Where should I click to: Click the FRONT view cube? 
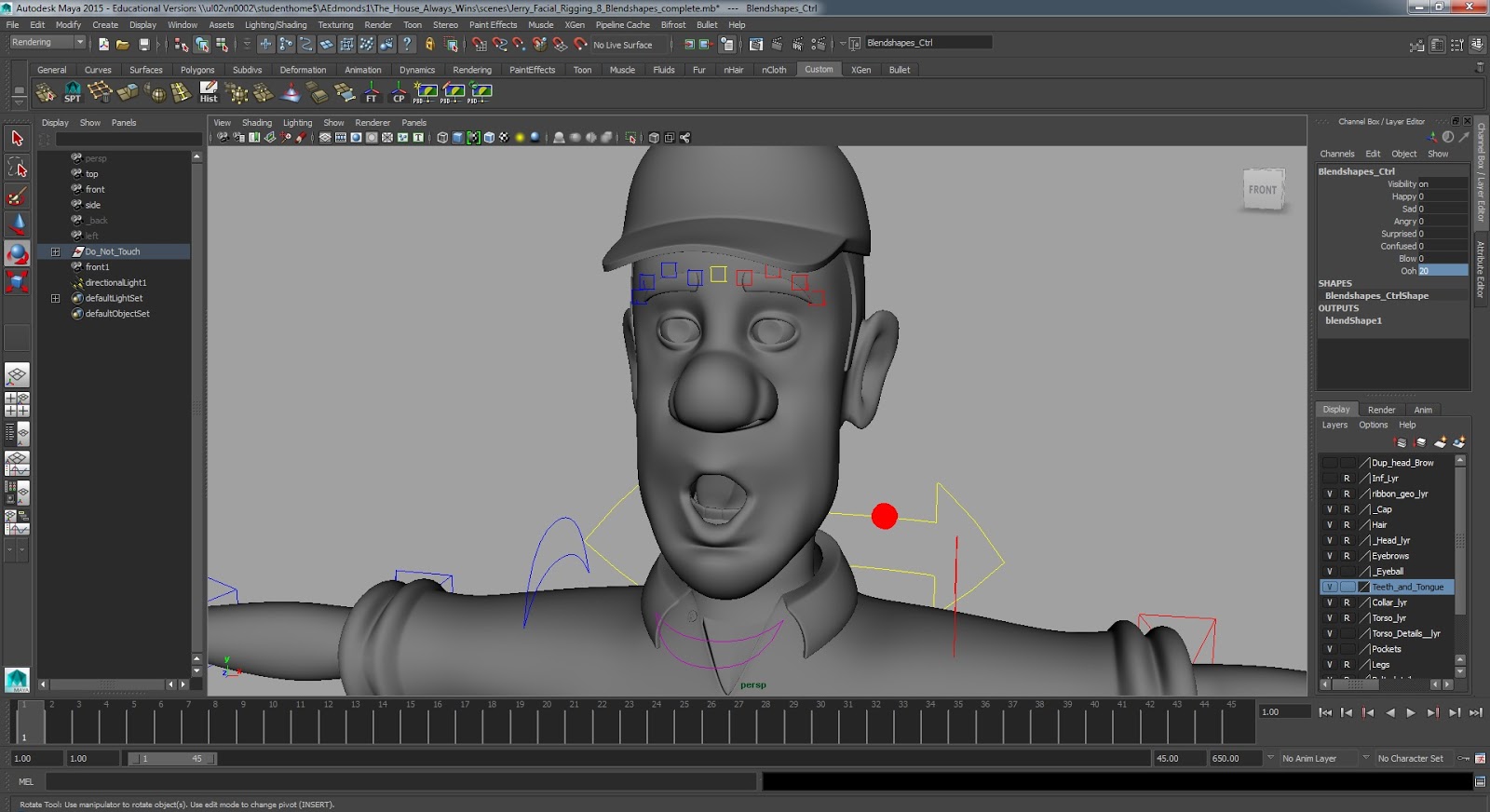1263,190
